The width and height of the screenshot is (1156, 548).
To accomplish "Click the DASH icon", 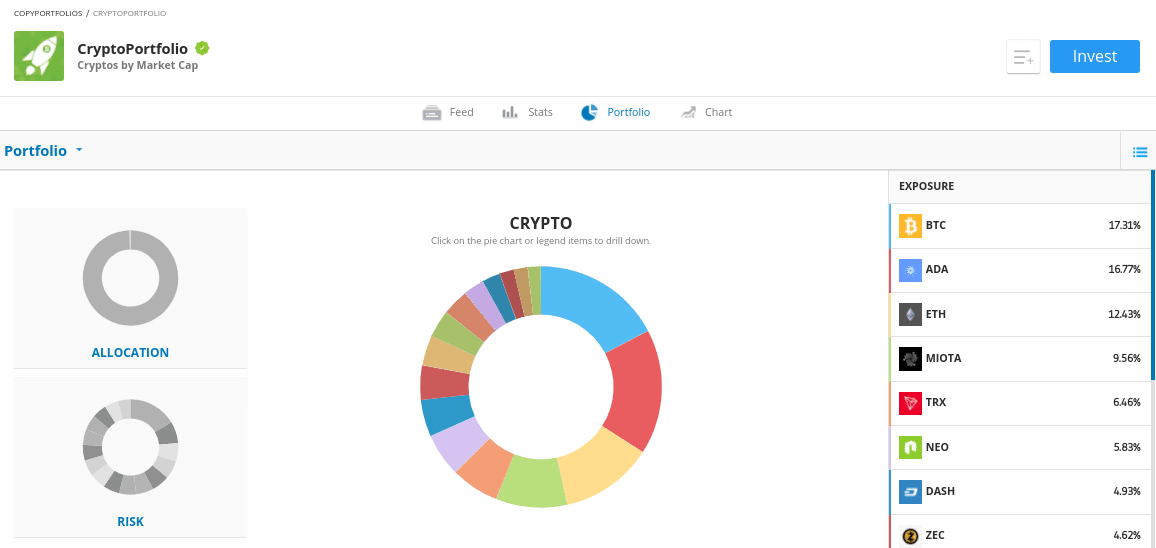I will pos(910,491).
